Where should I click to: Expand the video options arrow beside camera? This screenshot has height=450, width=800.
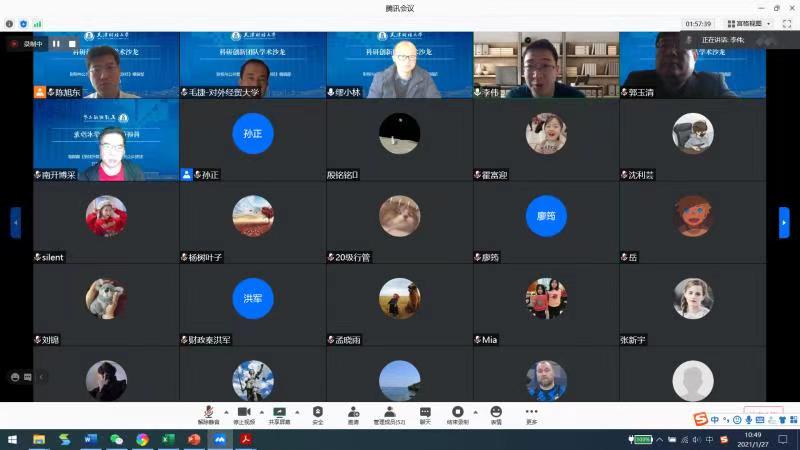click(262, 411)
